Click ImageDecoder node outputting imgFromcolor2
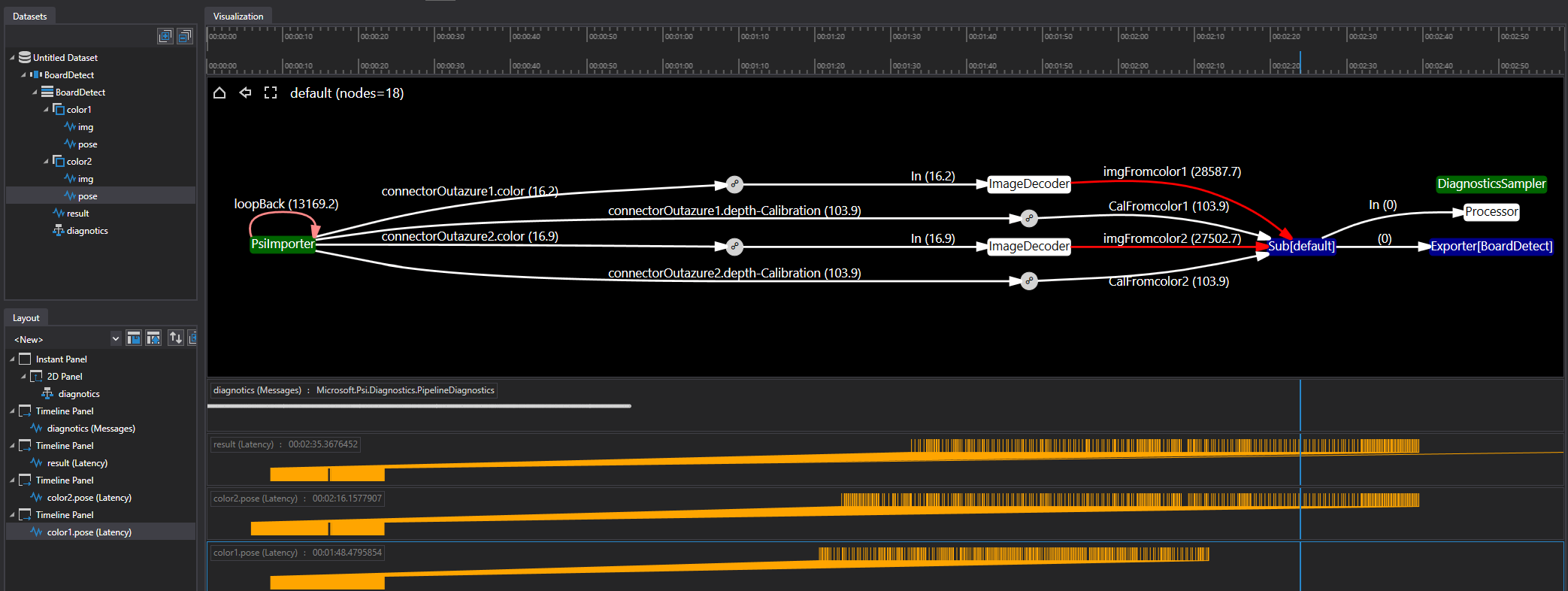The image size is (1568, 591). (1029, 247)
